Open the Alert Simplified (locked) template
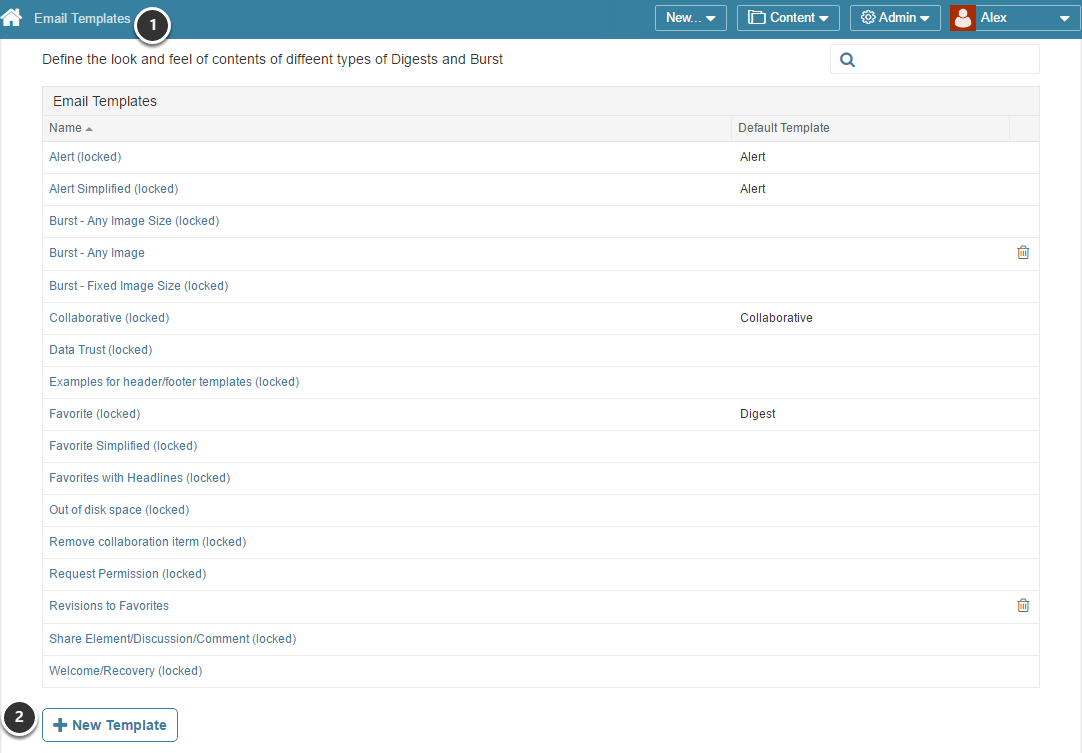 point(113,188)
